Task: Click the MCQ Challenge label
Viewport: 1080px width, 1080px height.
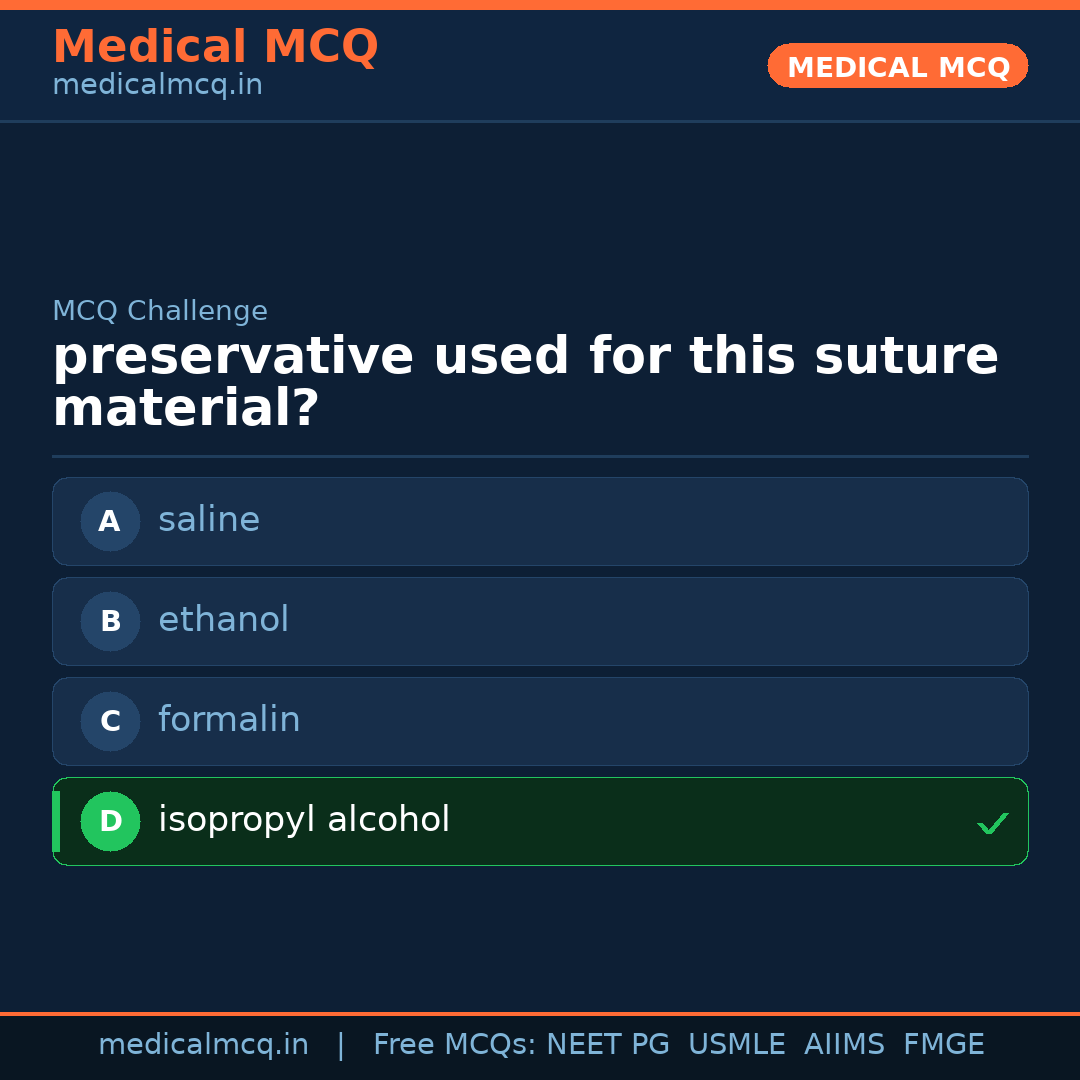Action: [160, 311]
